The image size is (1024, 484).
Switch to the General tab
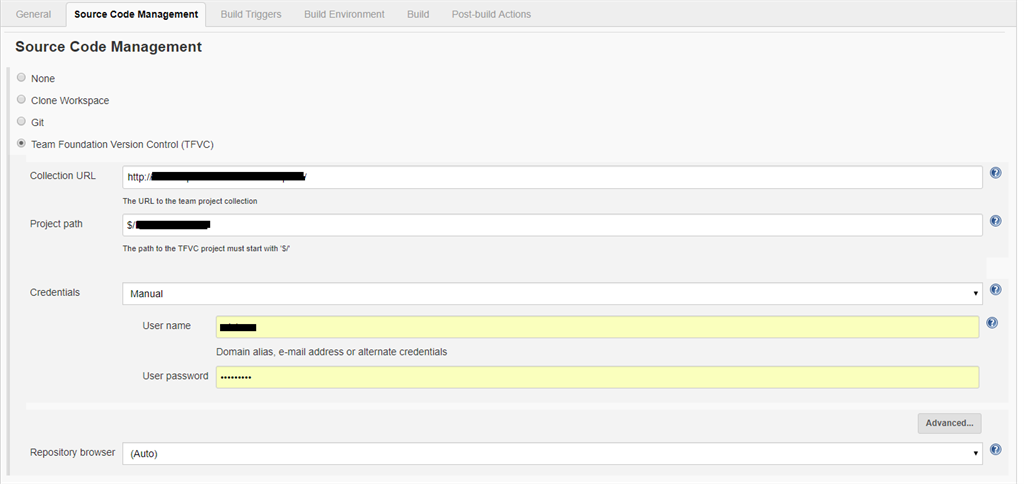[33, 14]
